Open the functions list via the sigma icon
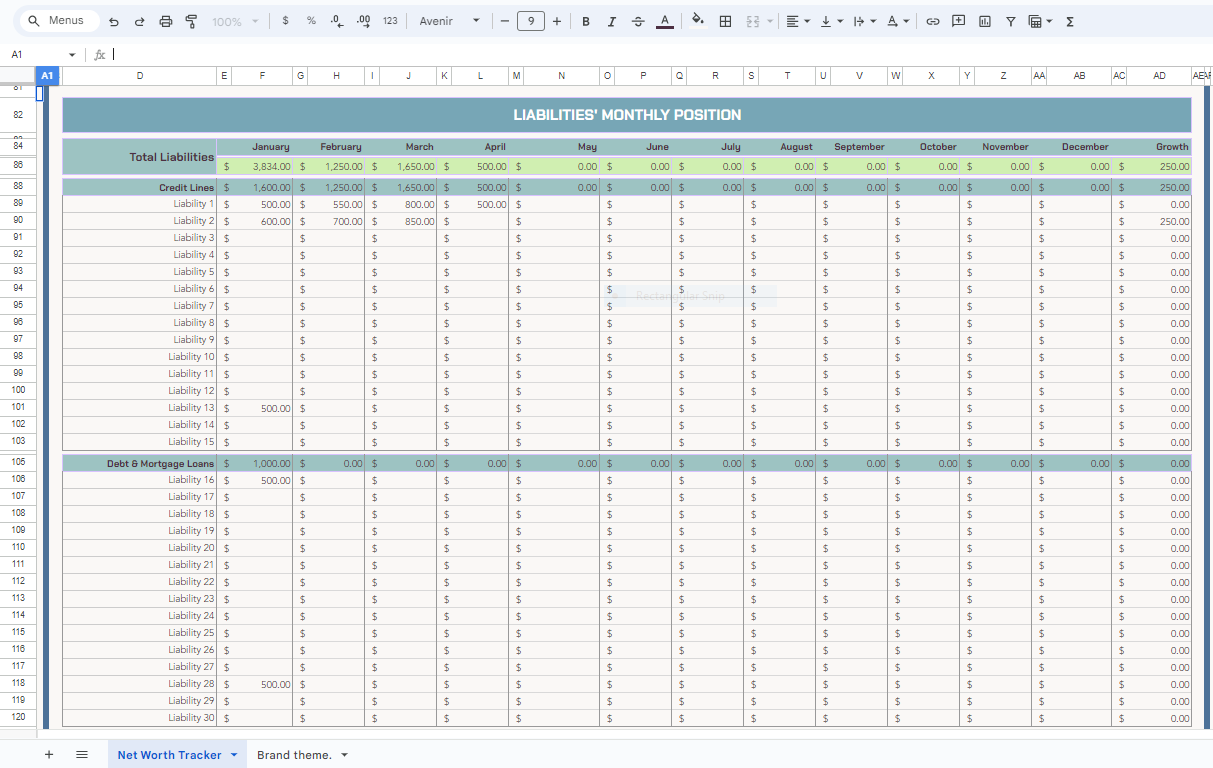This screenshot has height=768, width=1213. click(x=1068, y=20)
